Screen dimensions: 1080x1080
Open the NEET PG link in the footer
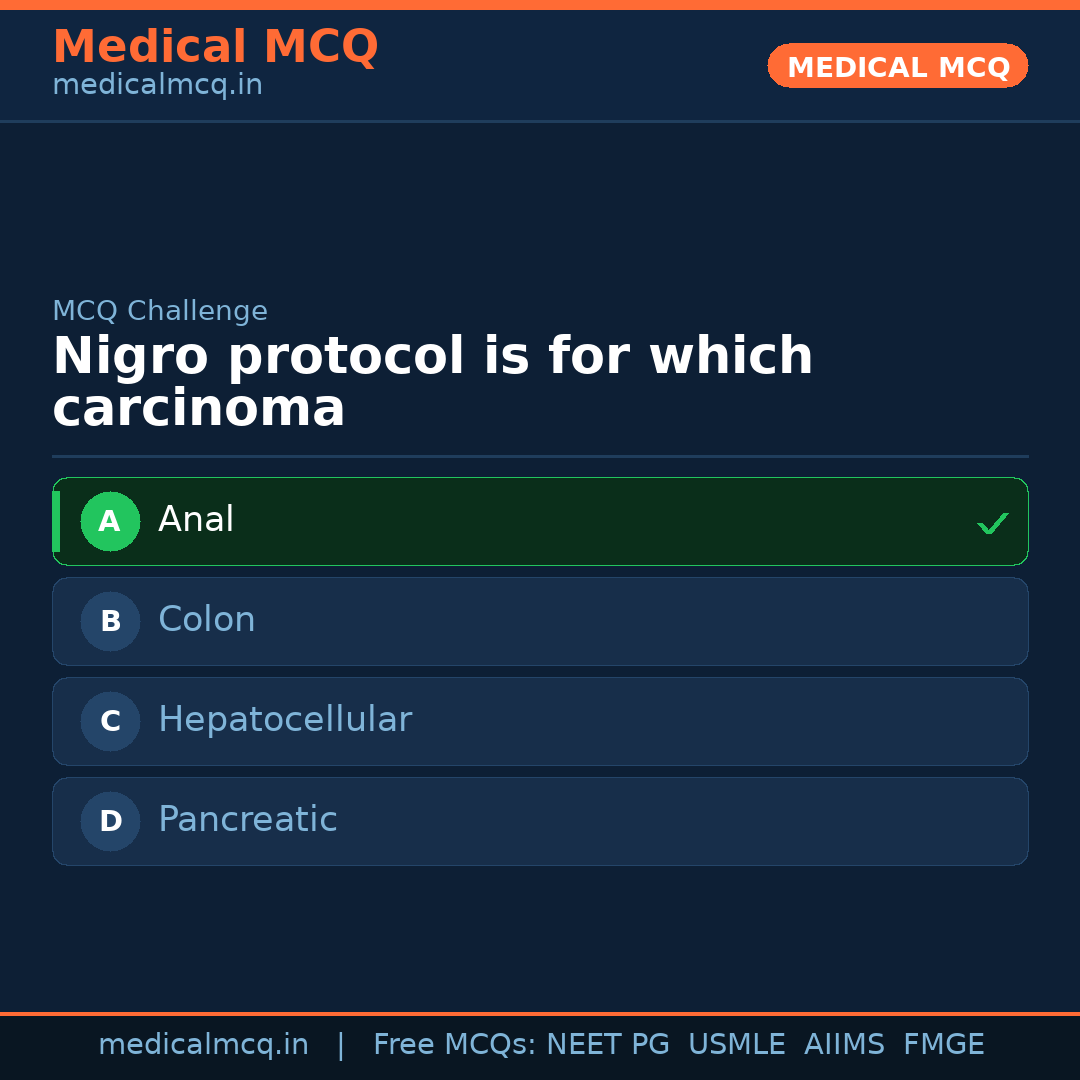click(607, 1043)
